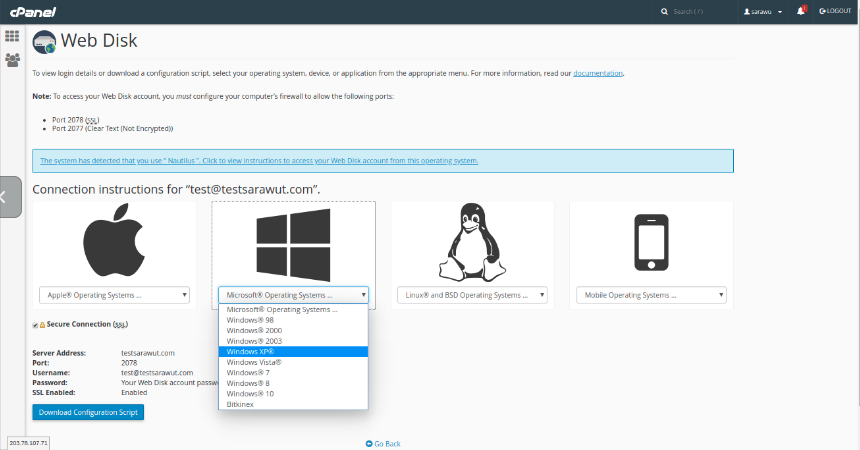Click the Windows logo icon
Image resolution: width=860 pixels, height=450 pixels.
tap(293, 243)
